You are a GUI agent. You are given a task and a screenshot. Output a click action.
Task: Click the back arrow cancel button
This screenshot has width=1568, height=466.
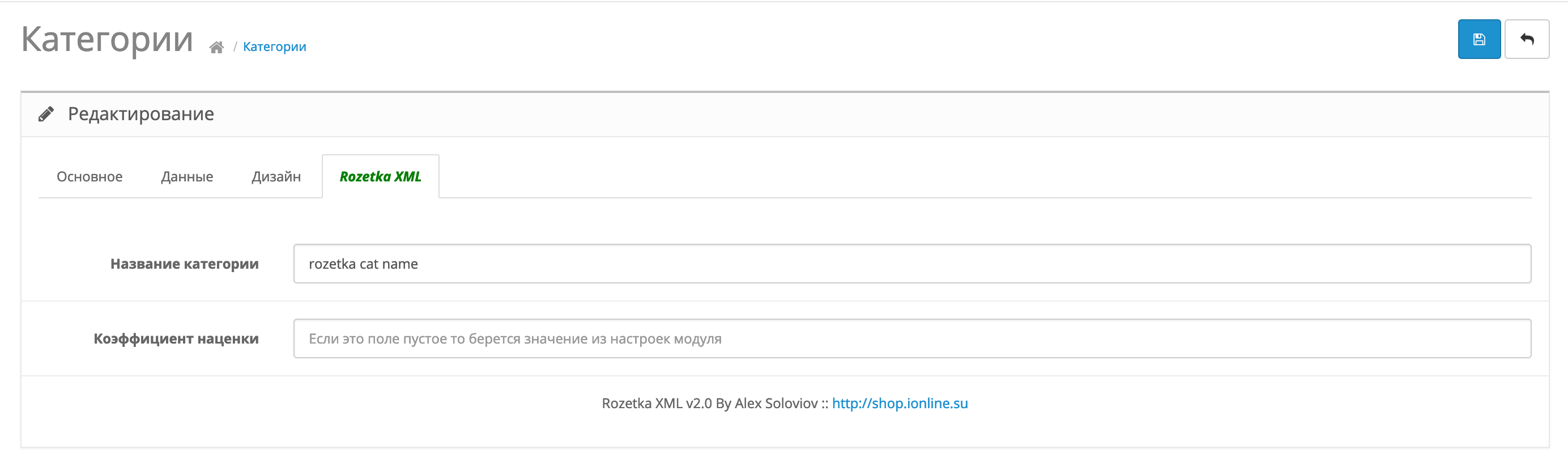coord(1527,40)
